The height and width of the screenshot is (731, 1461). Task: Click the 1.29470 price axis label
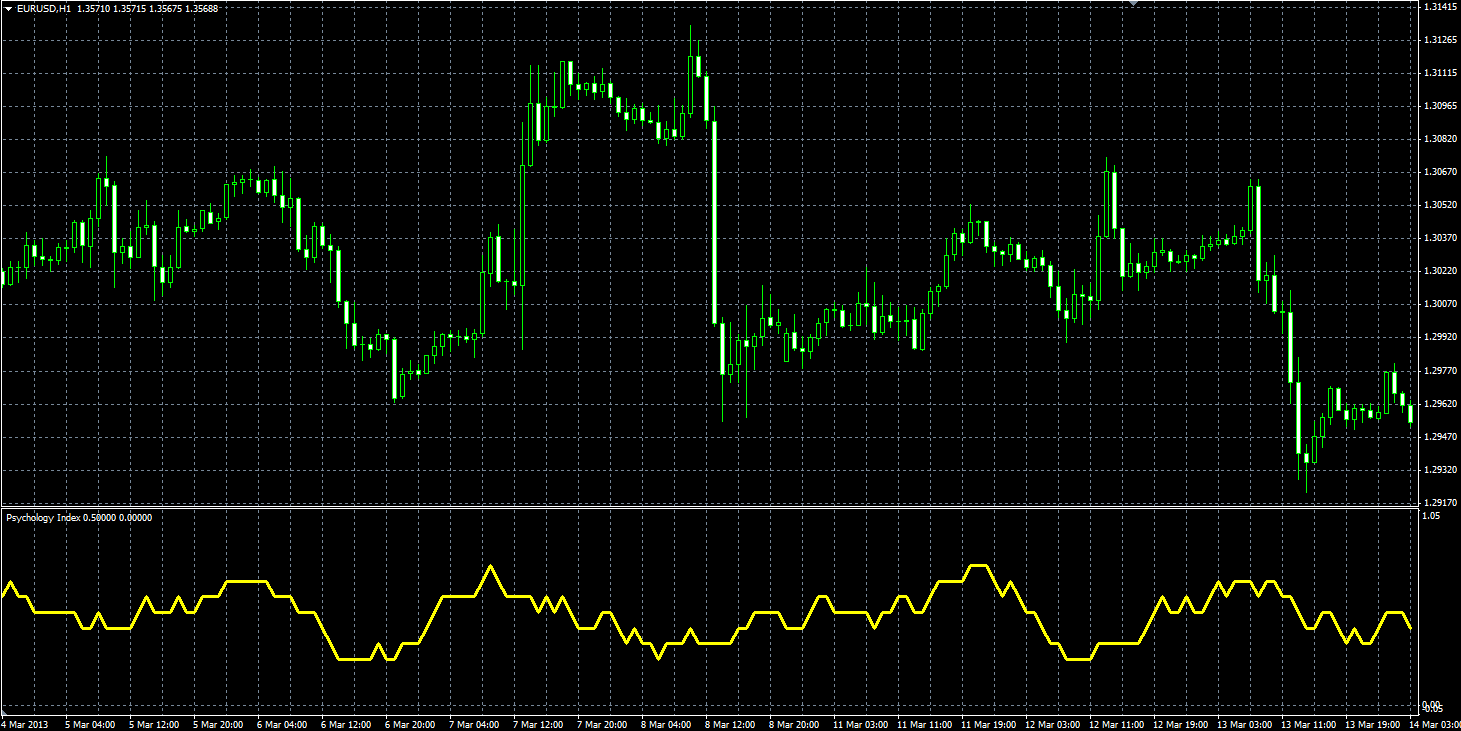click(1440, 437)
